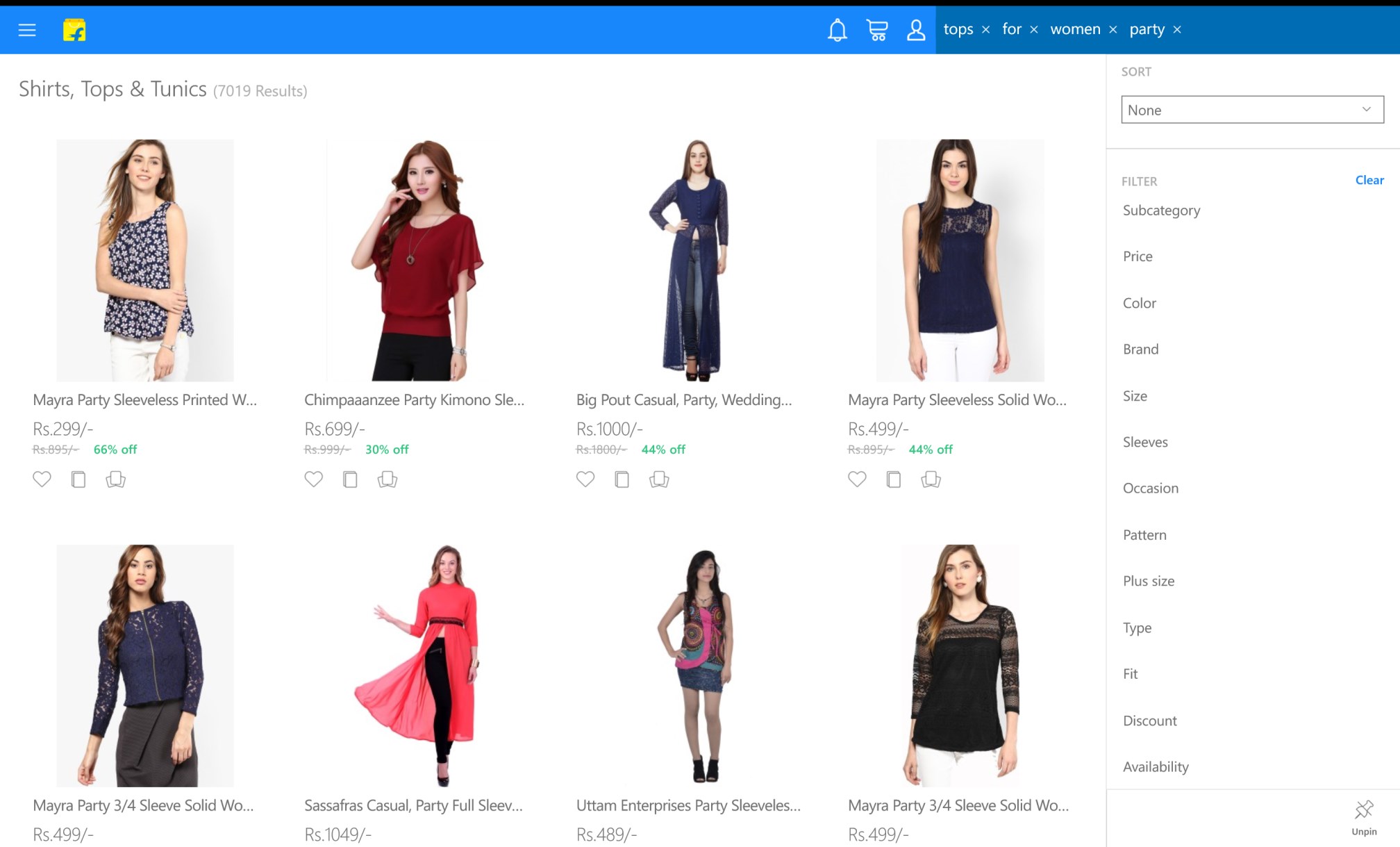The width and height of the screenshot is (1400, 847).
Task: Expand the Brand filter section
Action: [1140, 350]
